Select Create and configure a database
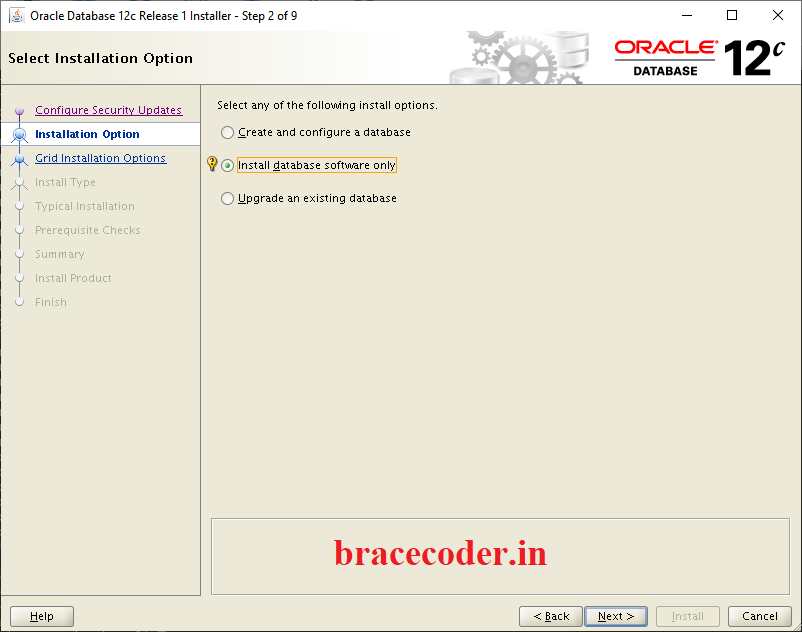 point(228,132)
